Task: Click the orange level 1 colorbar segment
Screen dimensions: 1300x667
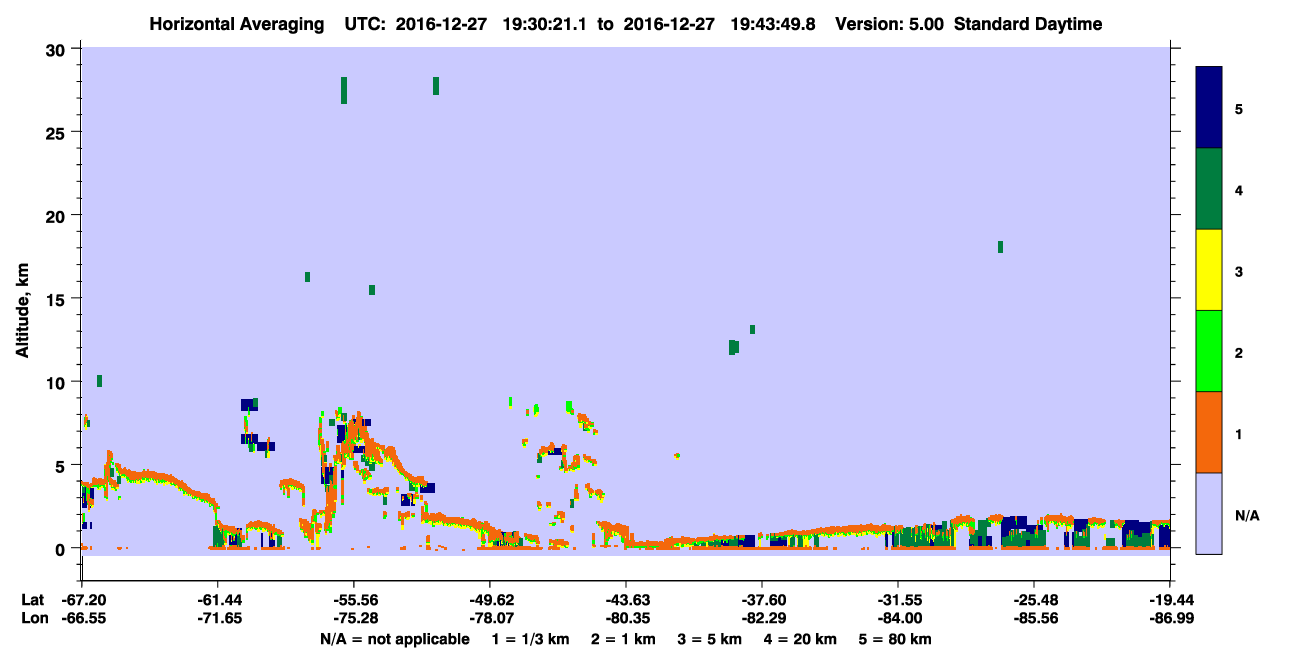Action: tap(1209, 432)
